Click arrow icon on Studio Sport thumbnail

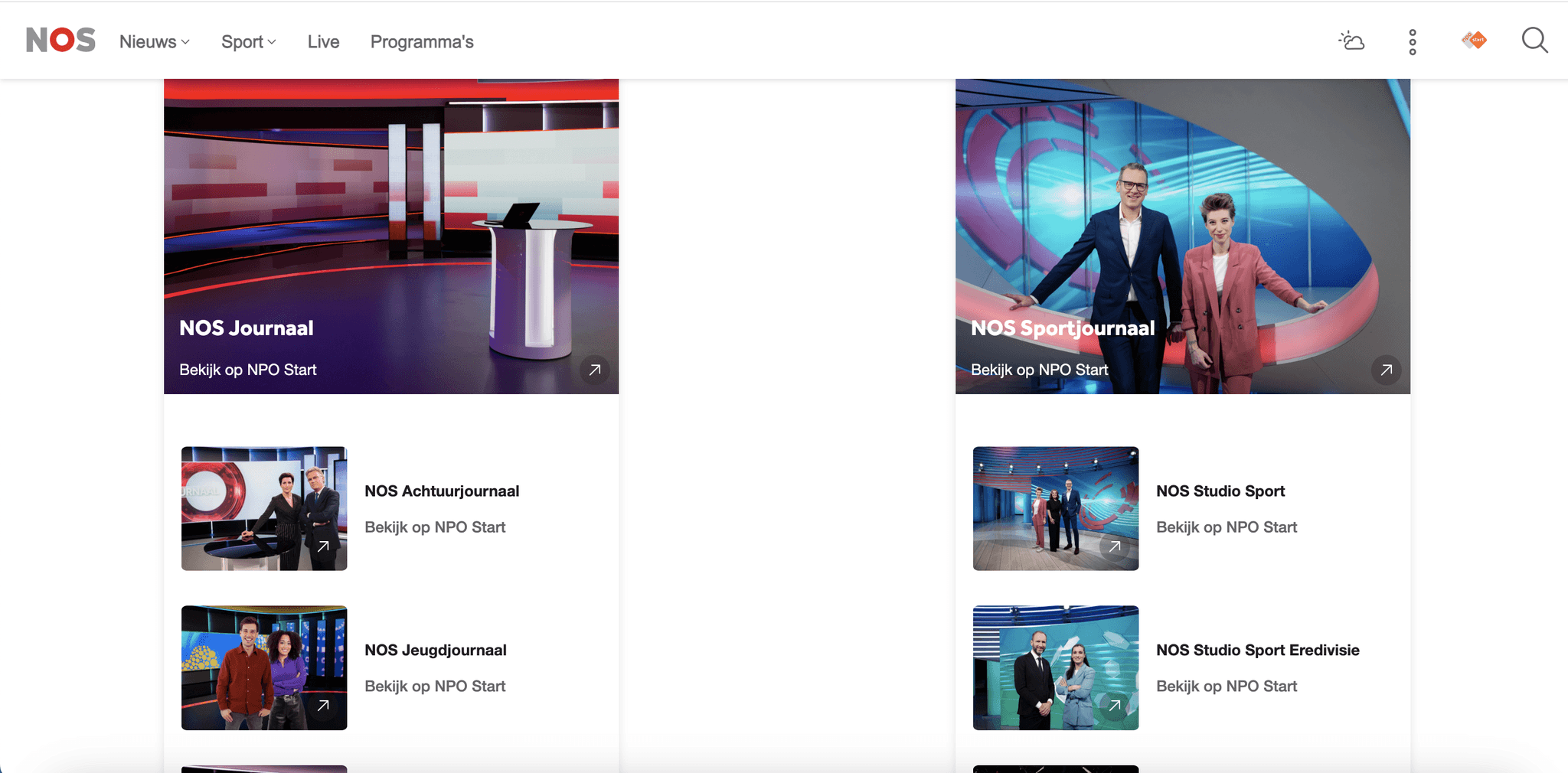[x=1115, y=546]
